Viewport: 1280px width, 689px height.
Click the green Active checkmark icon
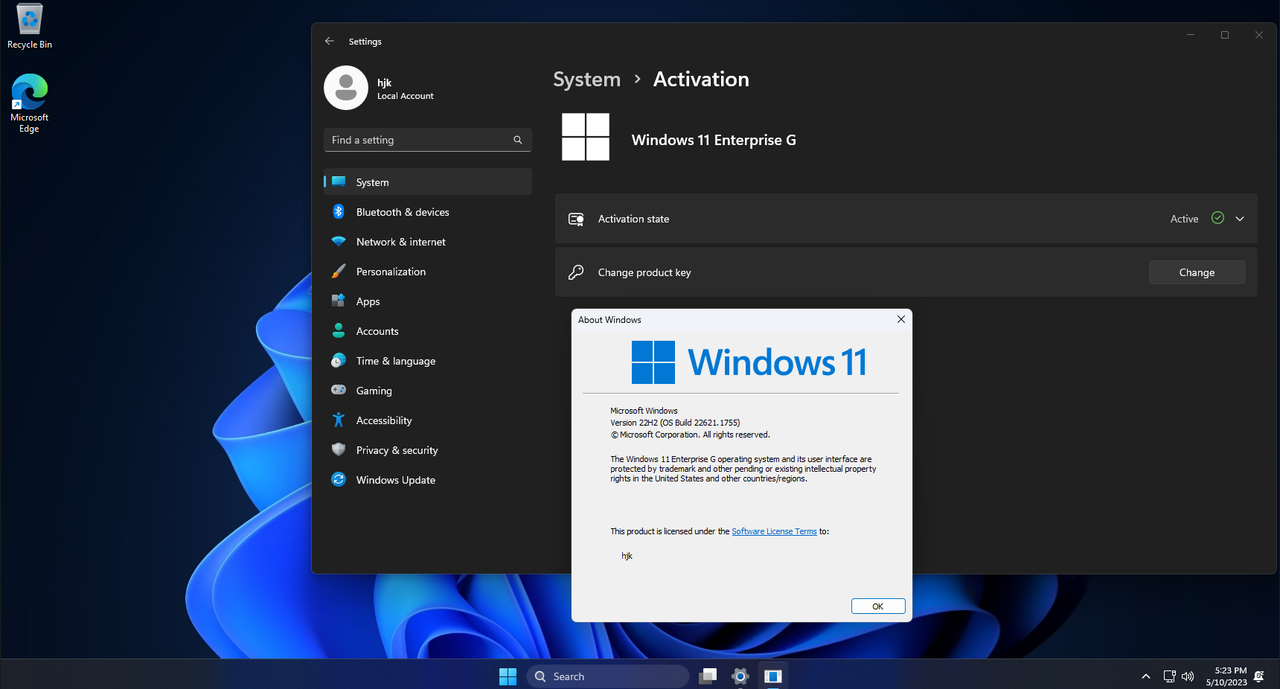click(1217, 218)
